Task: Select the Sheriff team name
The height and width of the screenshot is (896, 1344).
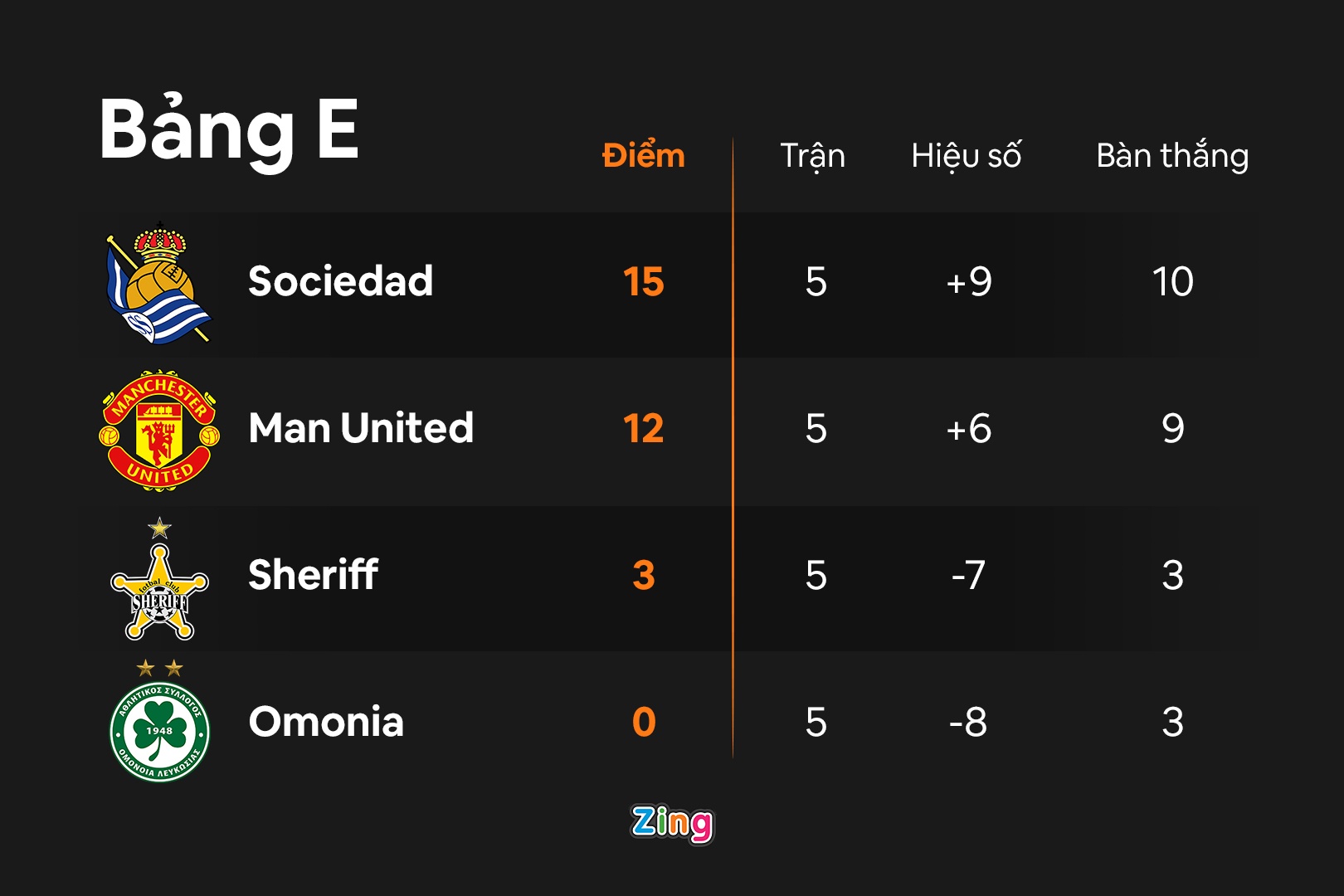Action: pos(313,575)
